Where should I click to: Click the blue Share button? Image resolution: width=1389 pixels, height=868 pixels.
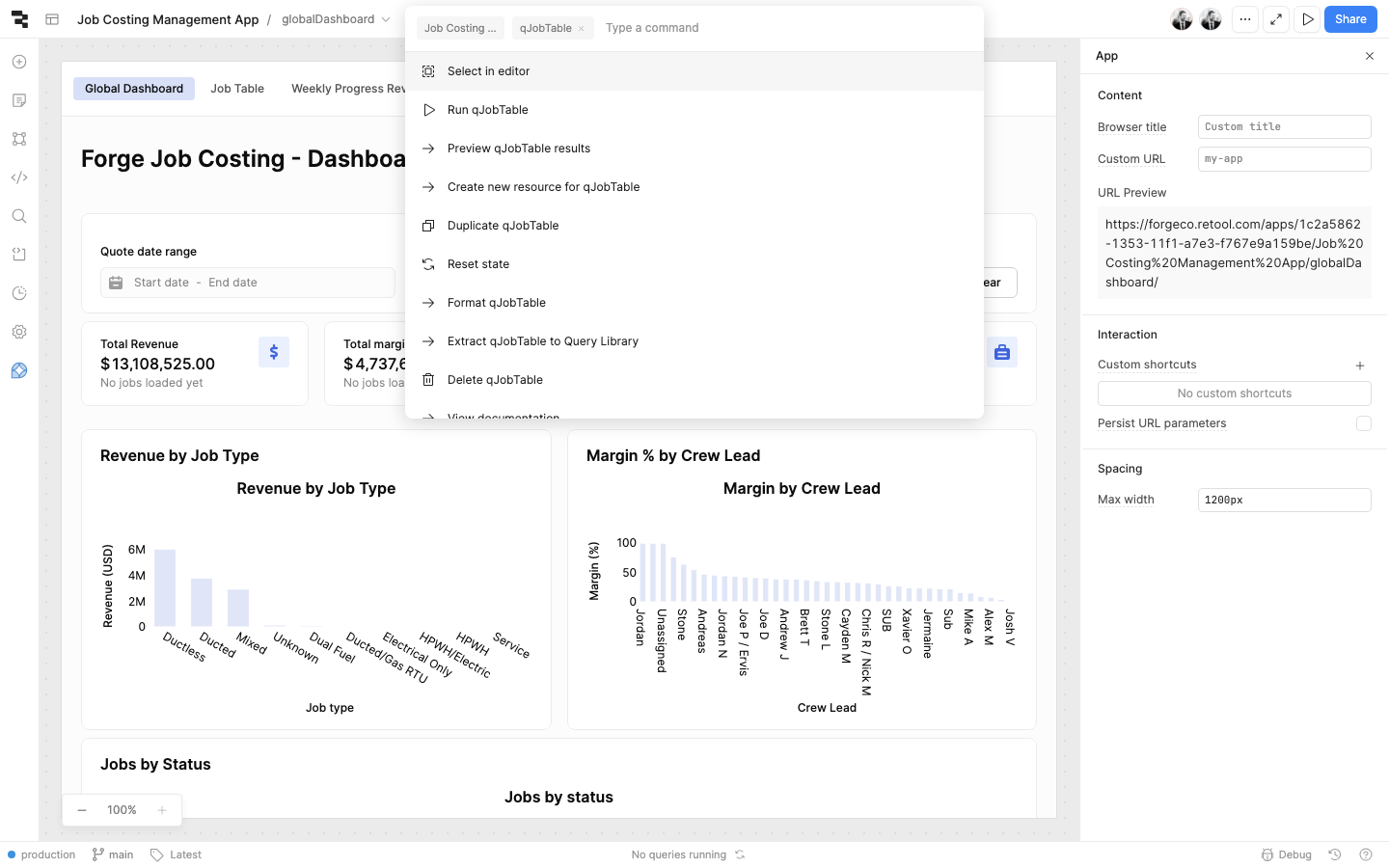point(1349,19)
